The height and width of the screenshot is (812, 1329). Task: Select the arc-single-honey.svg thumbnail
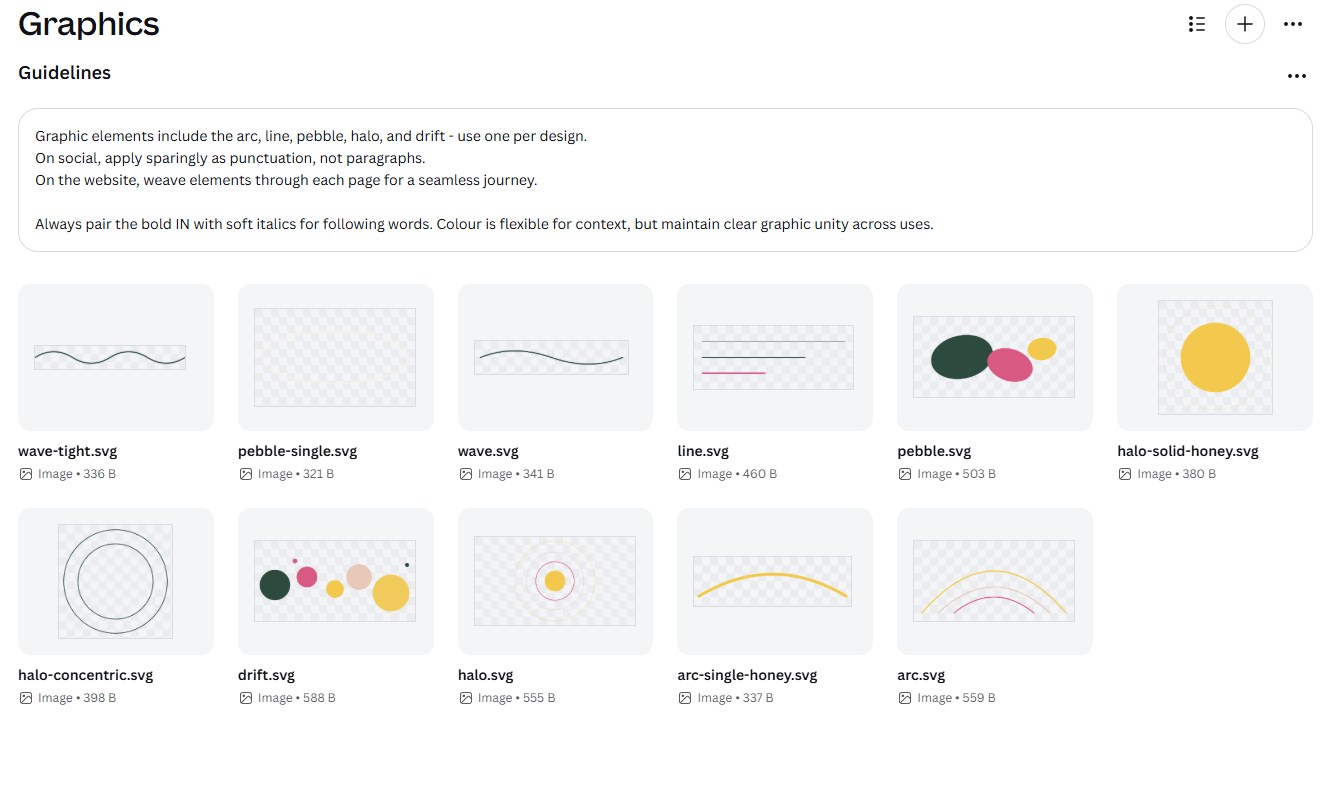pos(775,581)
